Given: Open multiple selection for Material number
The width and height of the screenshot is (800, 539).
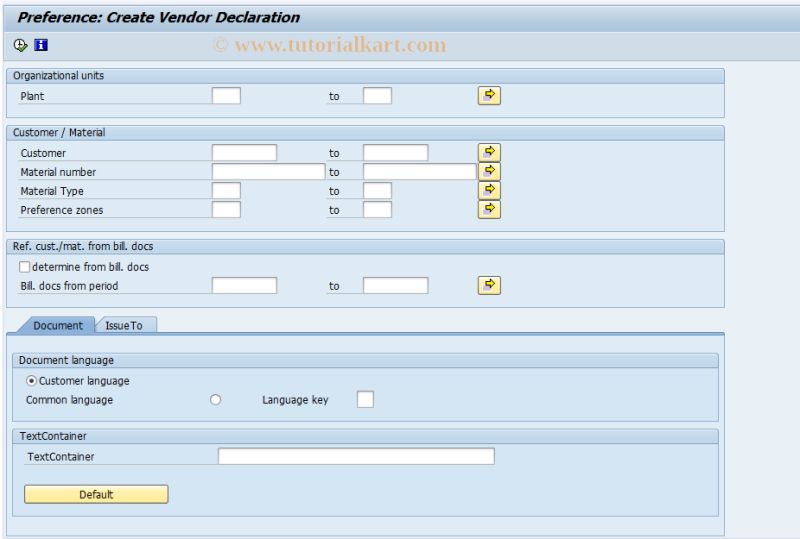Looking at the screenshot, I should [x=489, y=171].
